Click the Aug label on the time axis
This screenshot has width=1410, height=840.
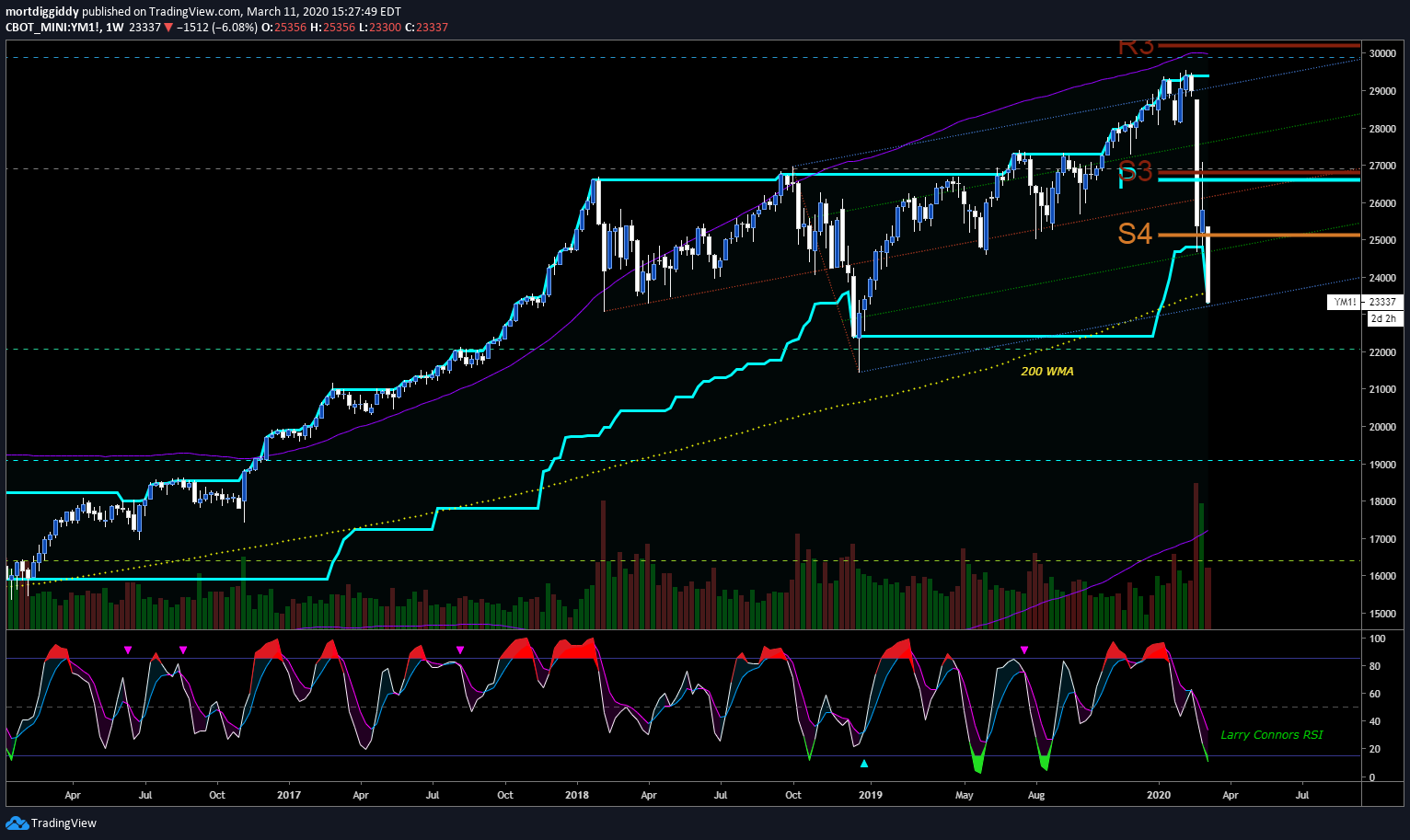tap(1036, 795)
